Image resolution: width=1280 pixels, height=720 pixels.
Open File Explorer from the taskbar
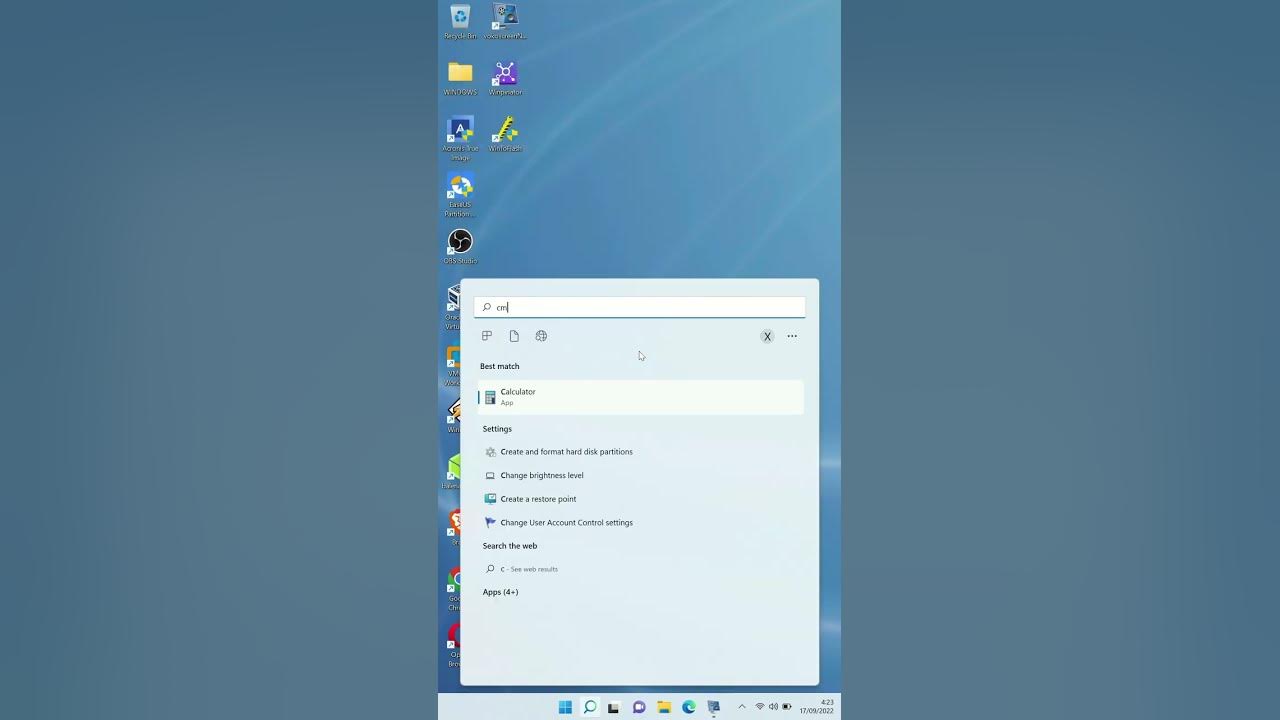tap(664, 707)
